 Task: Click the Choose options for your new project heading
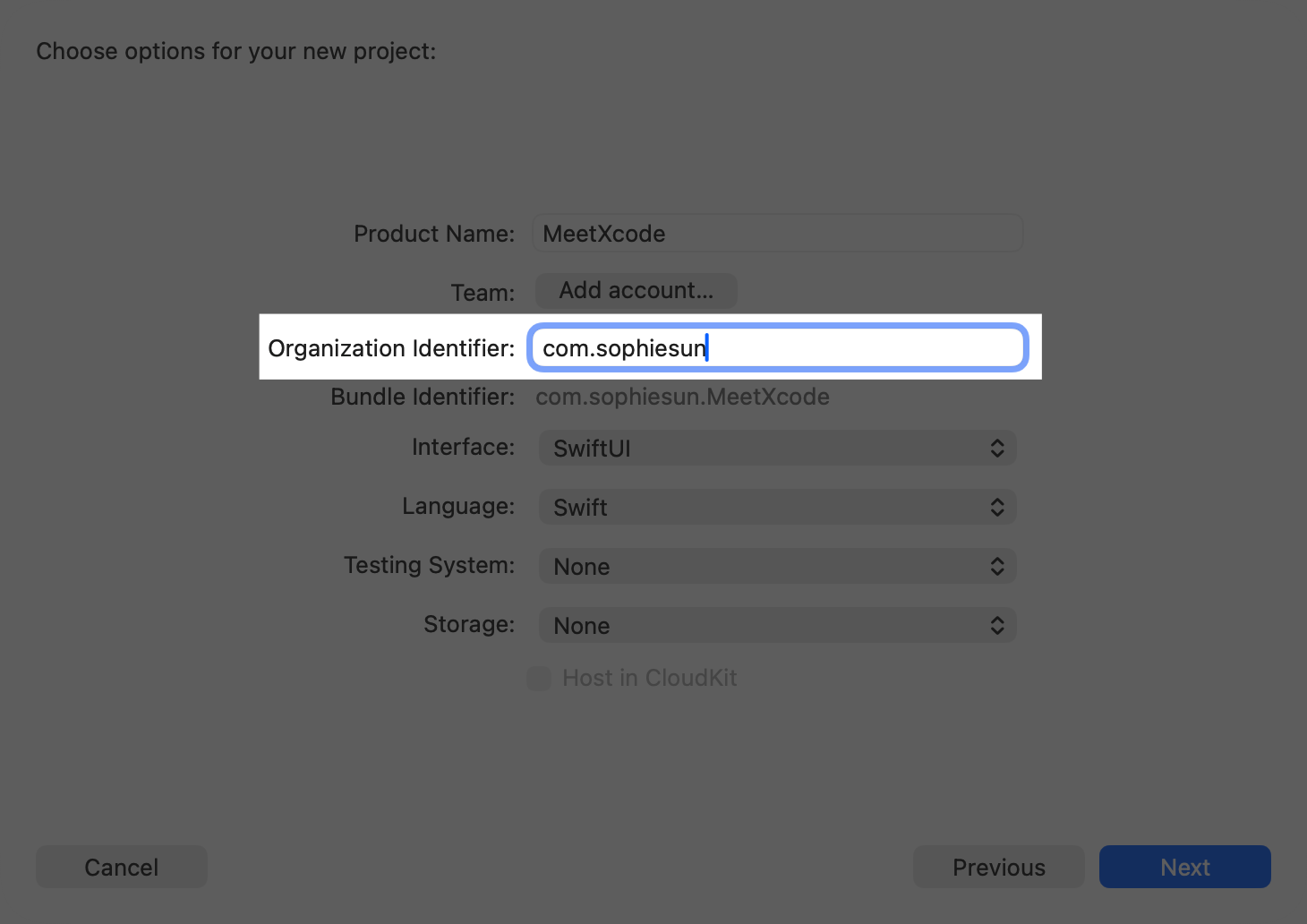236,51
